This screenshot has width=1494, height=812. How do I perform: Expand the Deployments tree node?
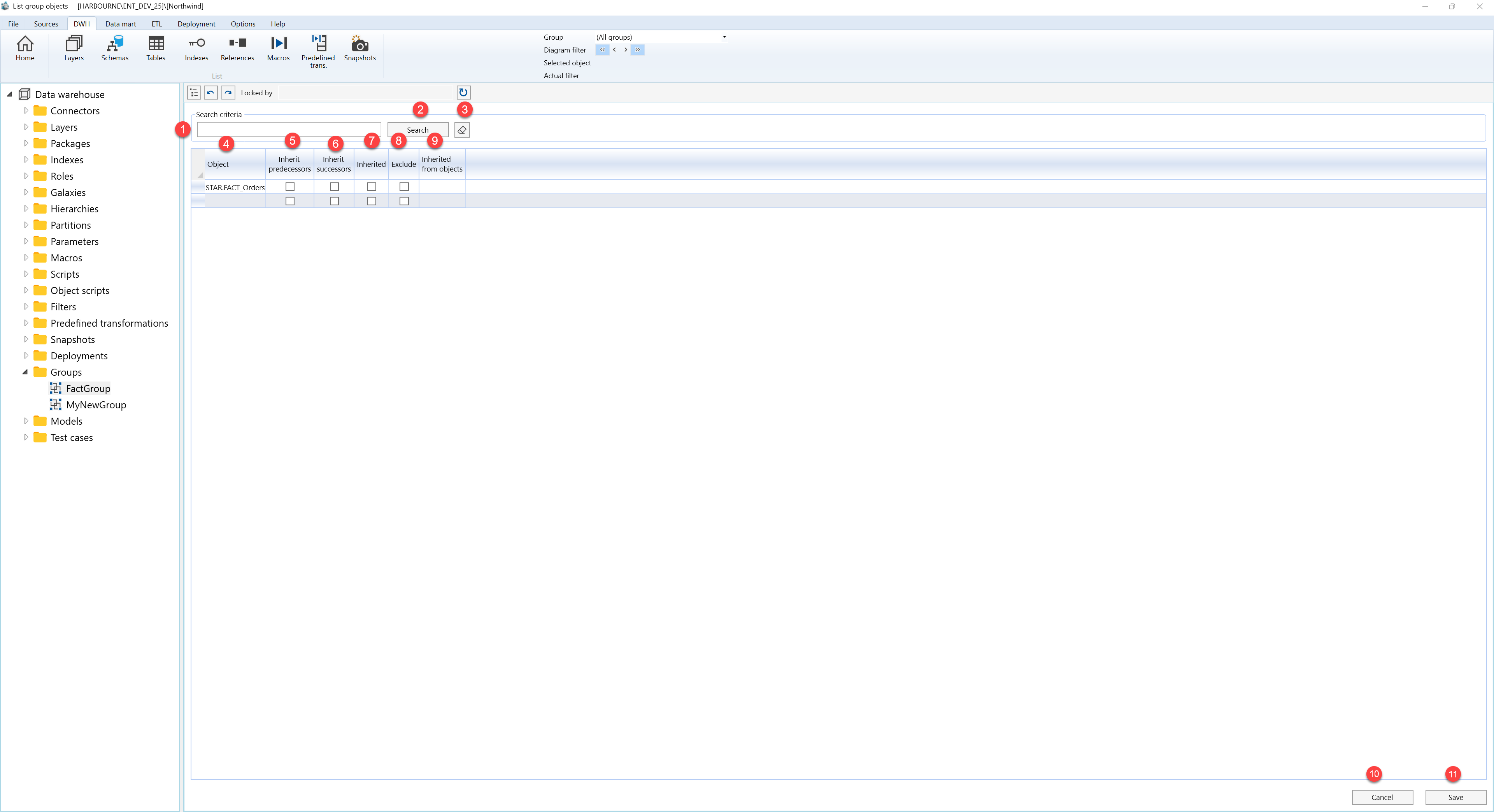click(x=26, y=355)
